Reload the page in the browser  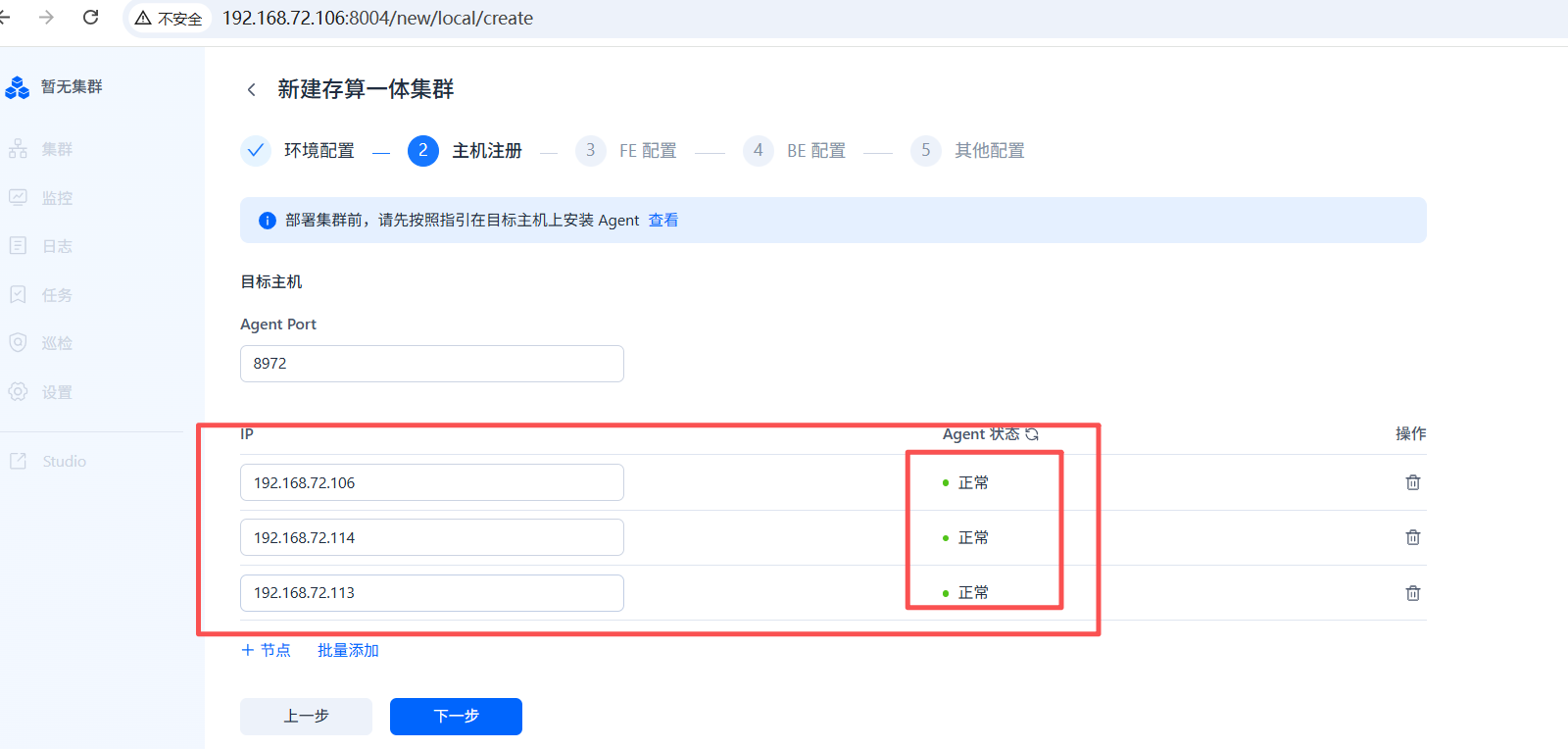tap(91, 18)
